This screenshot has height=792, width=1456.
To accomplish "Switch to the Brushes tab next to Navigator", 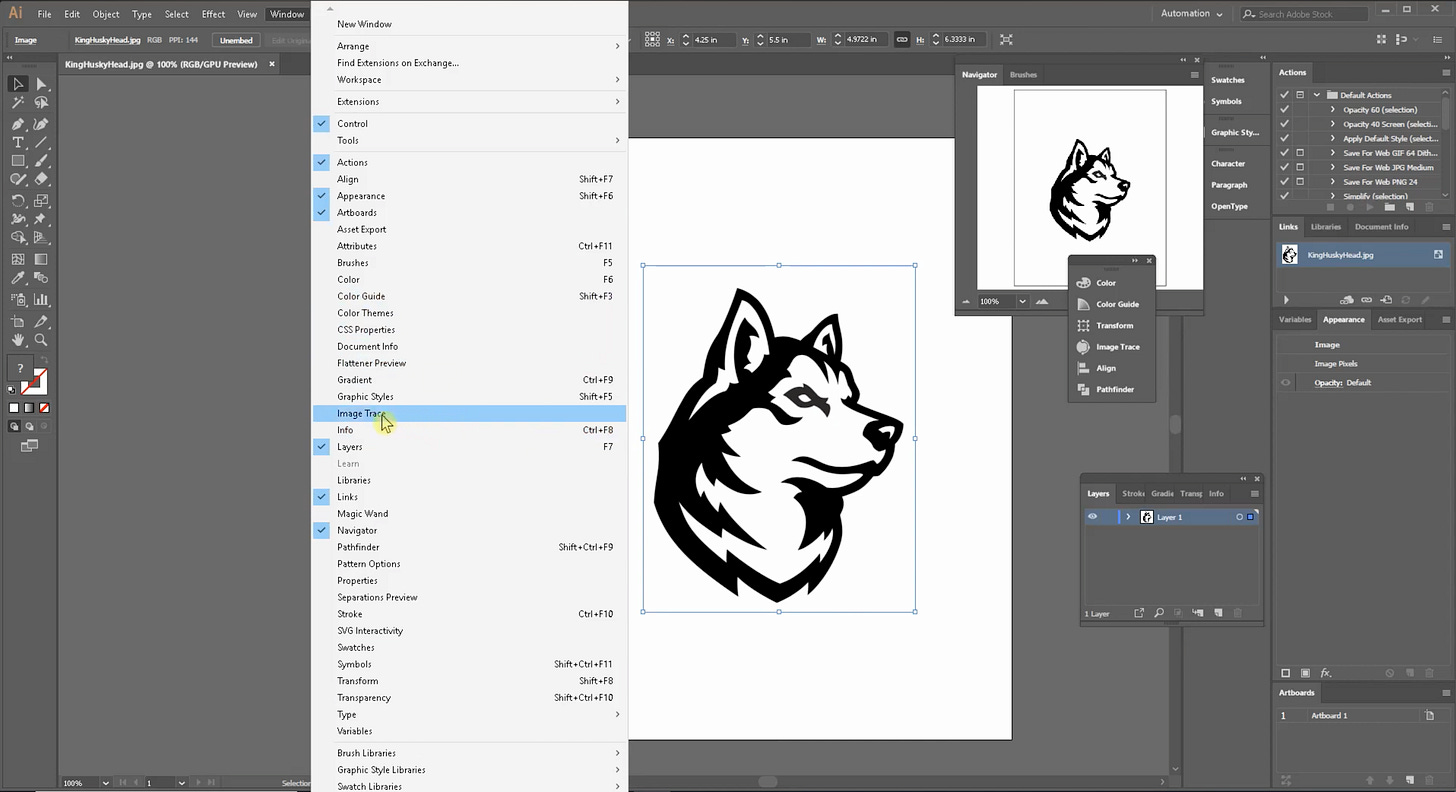I will coord(1023,74).
